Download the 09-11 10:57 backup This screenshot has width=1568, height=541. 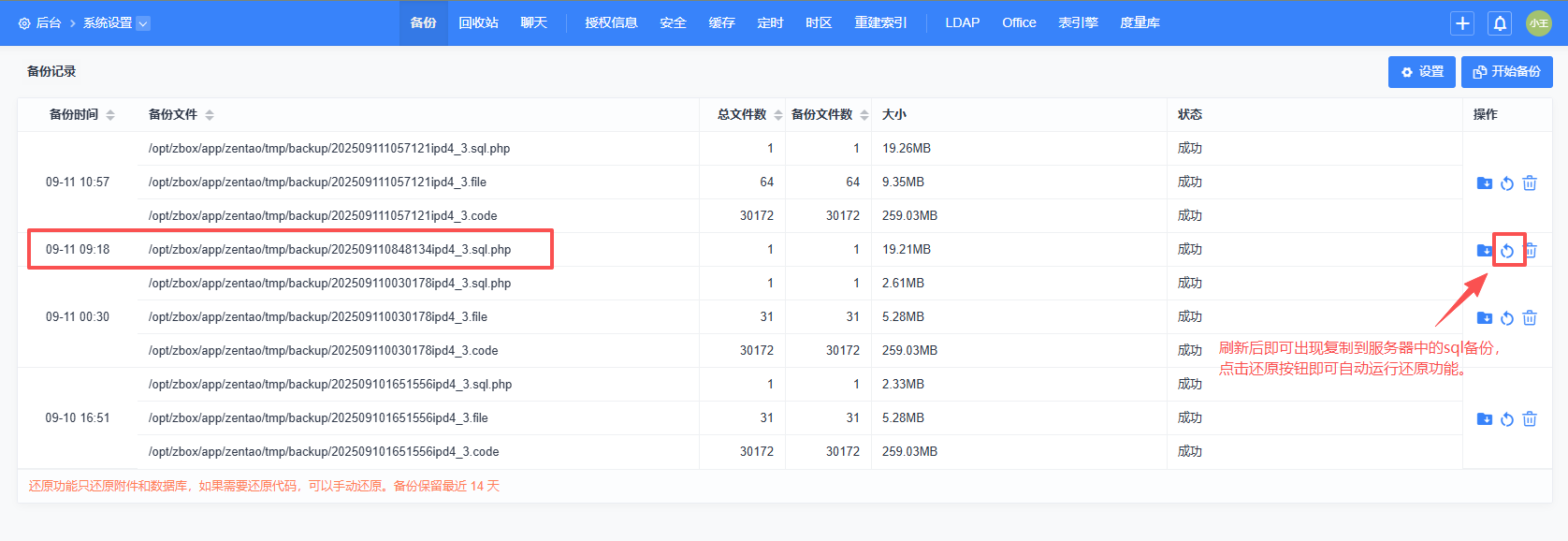click(x=1485, y=183)
